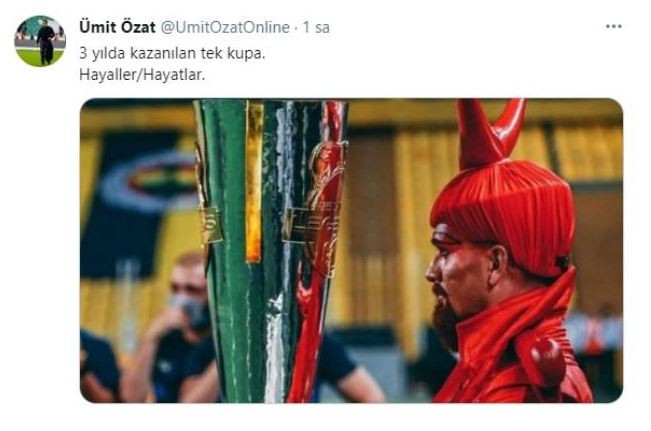The image size is (651, 431).
Task: Open the "1 sa" tweet timestamp
Action: 316,27
